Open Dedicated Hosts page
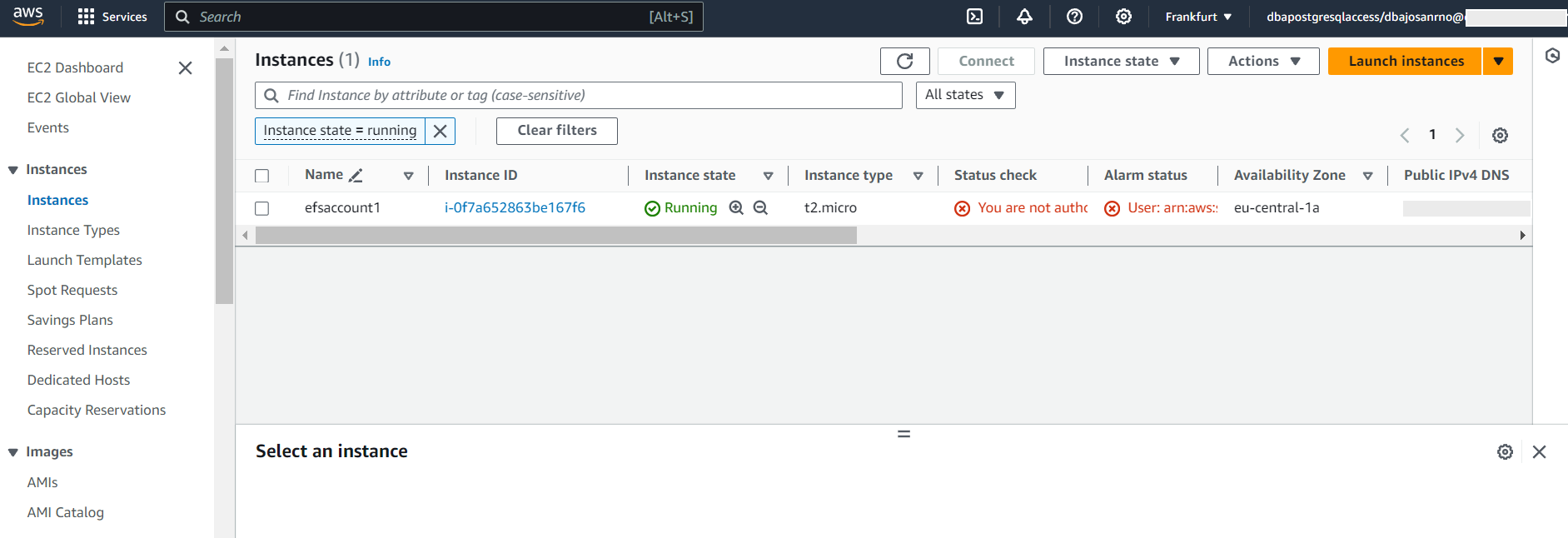This screenshot has width=1568, height=538. coord(79,380)
